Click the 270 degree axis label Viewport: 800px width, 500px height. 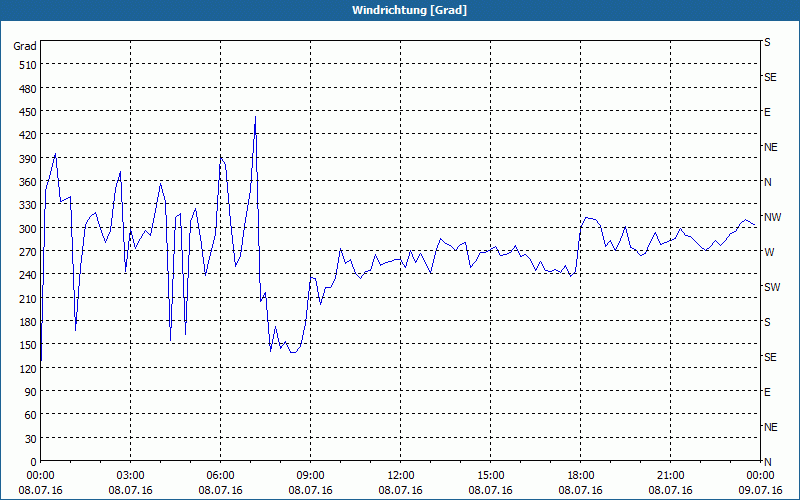pos(29,252)
